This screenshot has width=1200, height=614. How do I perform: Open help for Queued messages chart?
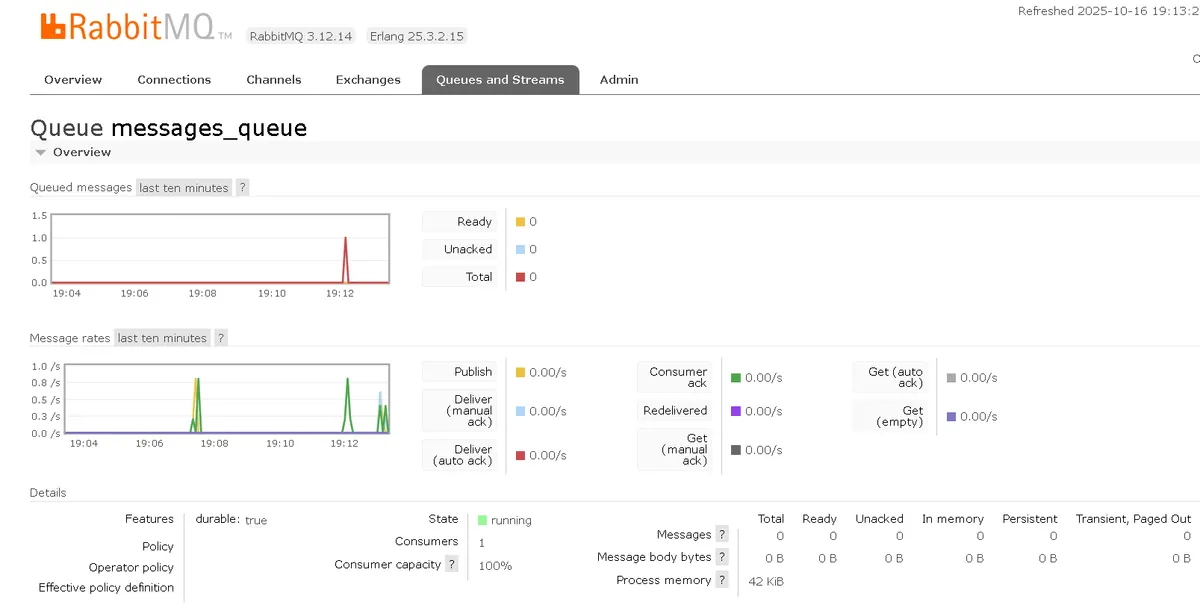[242, 188]
